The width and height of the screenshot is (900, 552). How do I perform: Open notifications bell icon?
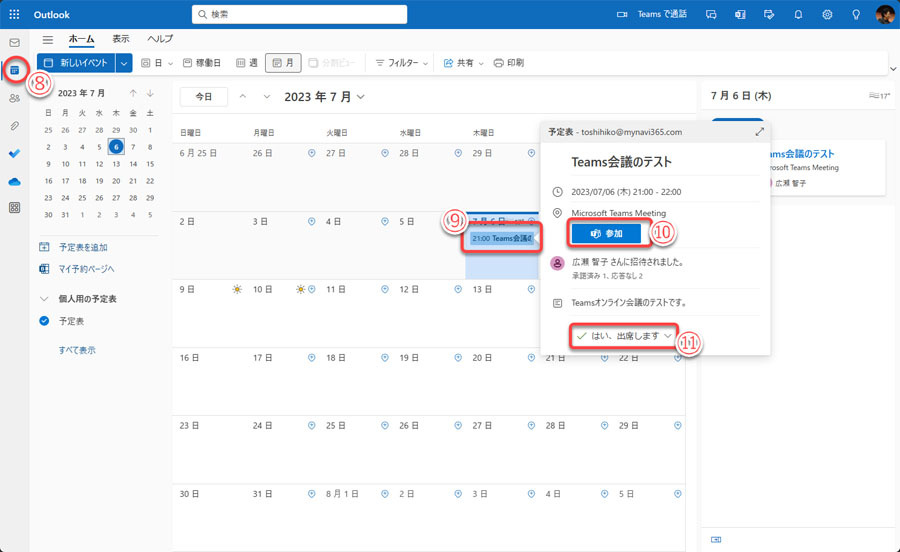pos(798,14)
